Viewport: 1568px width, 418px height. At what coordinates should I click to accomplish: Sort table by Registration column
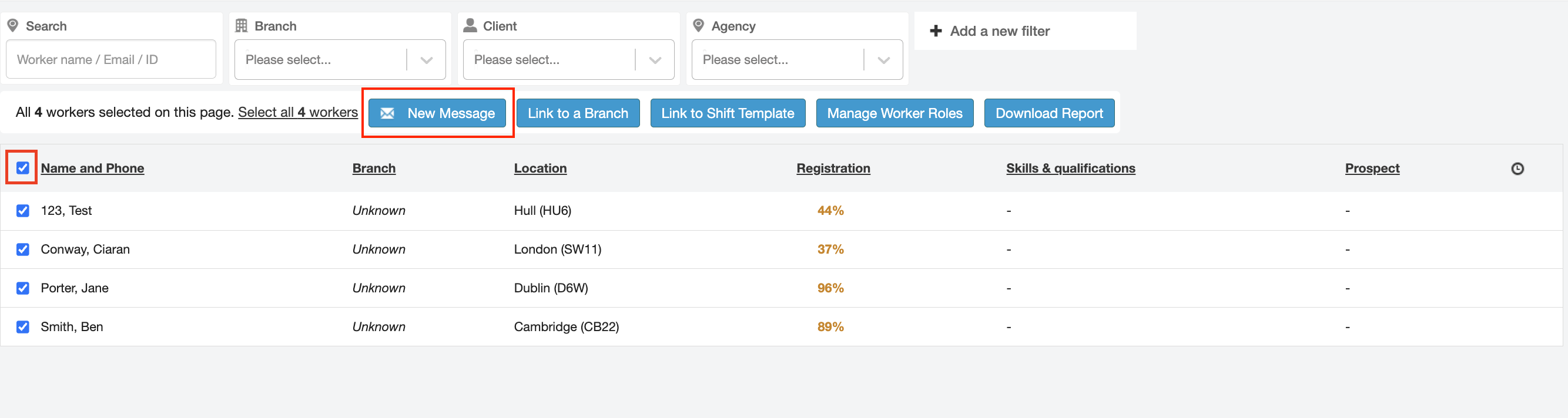833,168
